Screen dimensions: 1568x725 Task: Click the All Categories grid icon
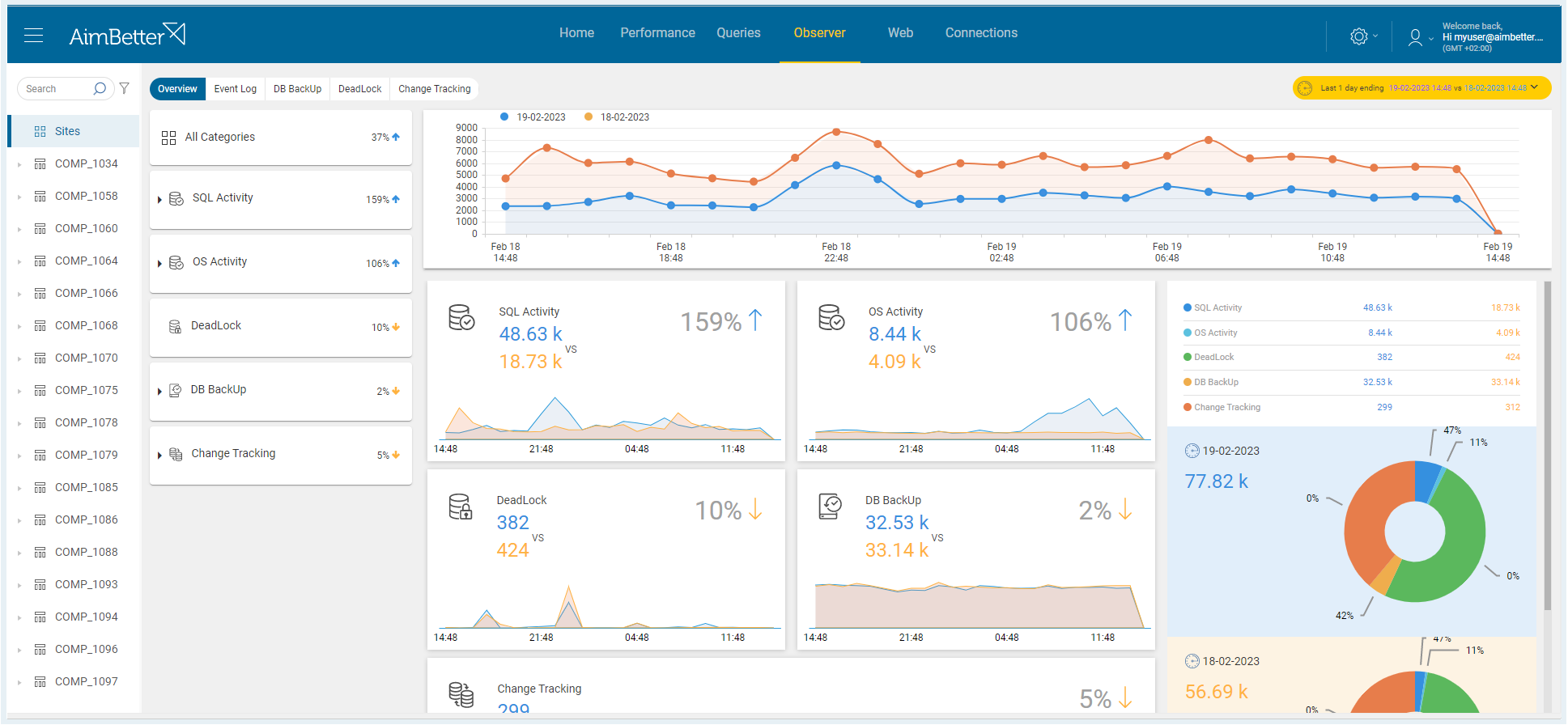tap(168, 138)
